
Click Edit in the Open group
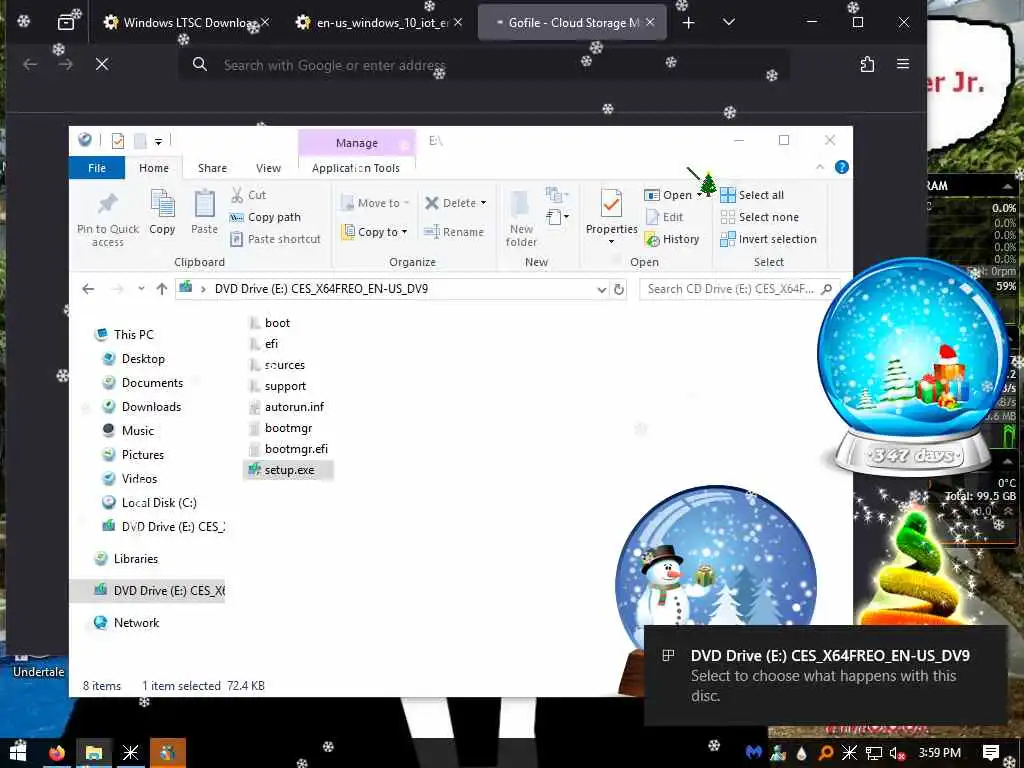point(664,217)
